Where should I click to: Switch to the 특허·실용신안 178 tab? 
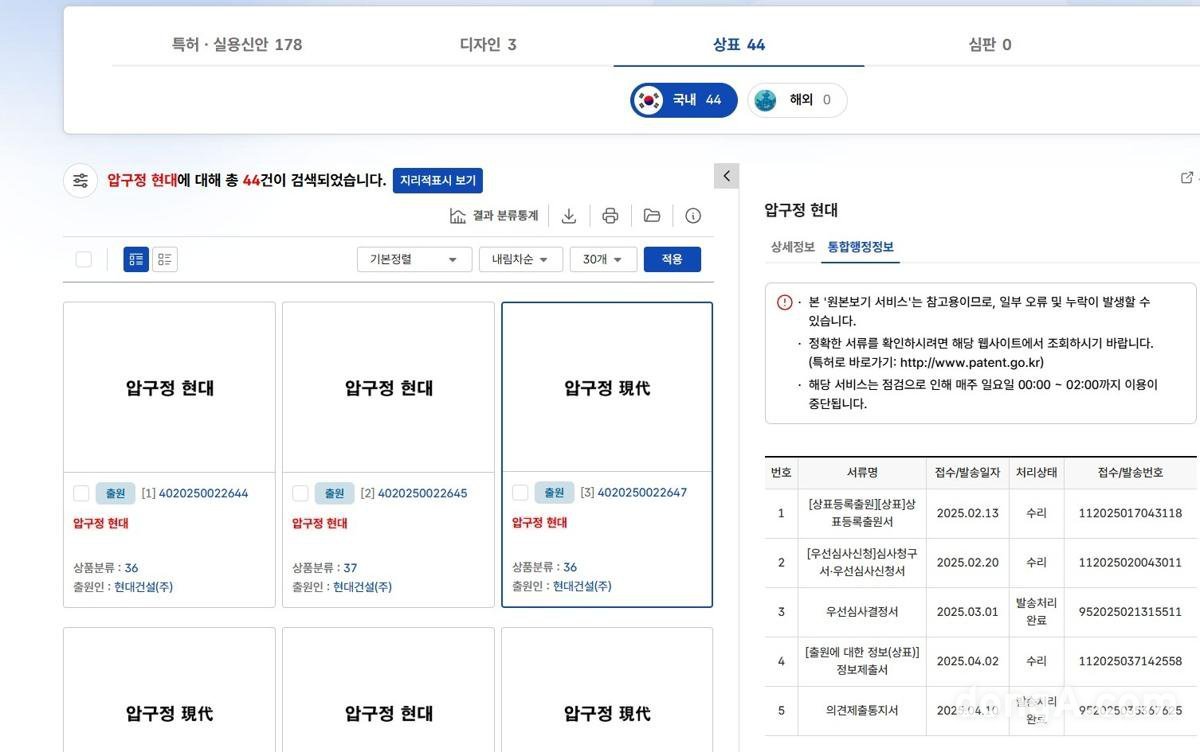(237, 44)
